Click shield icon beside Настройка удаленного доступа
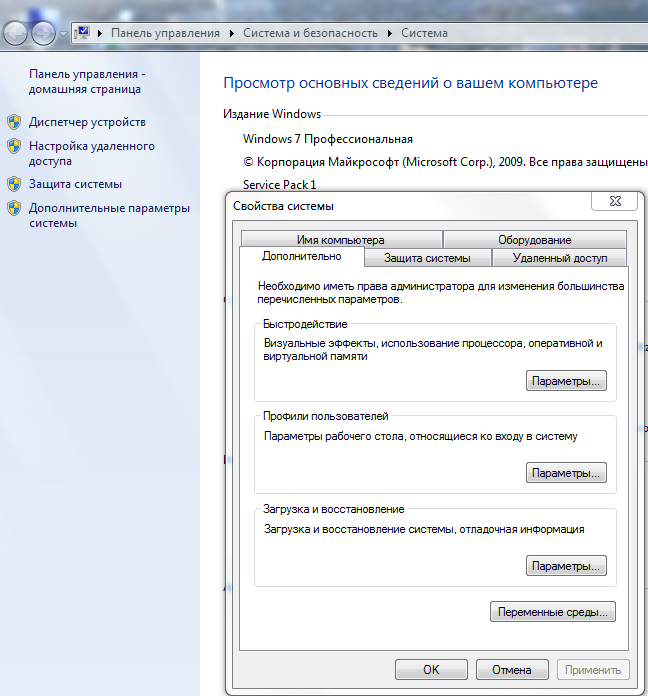 click(14, 146)
